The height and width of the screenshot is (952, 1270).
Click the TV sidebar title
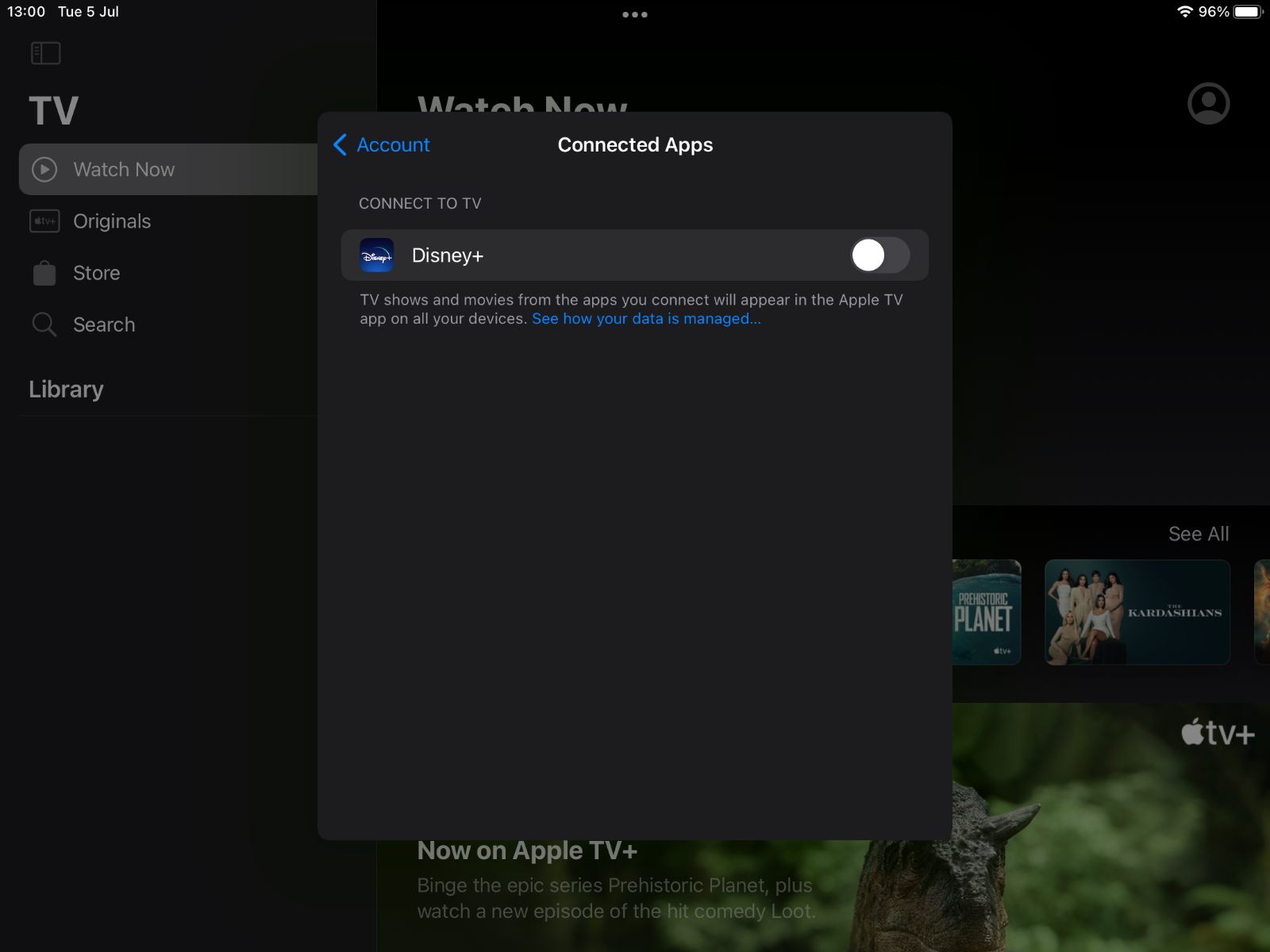[x=53, y=110]
